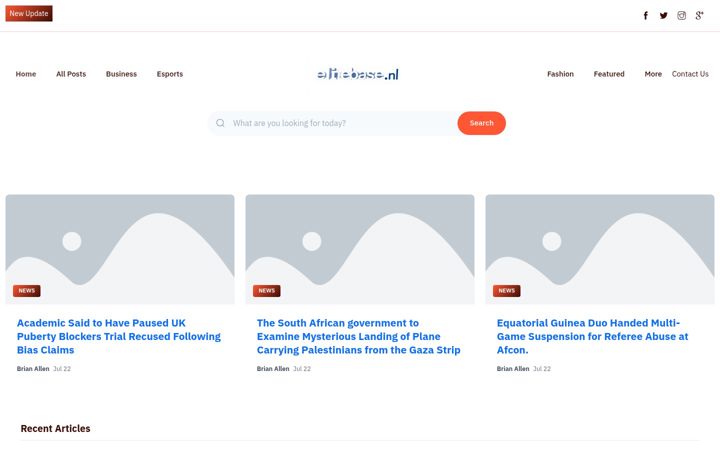Open the All Posts menu item

click(71, 74)
